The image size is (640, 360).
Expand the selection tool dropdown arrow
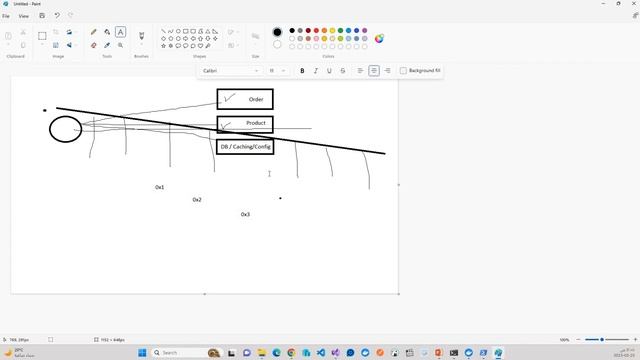pos(42,45)
